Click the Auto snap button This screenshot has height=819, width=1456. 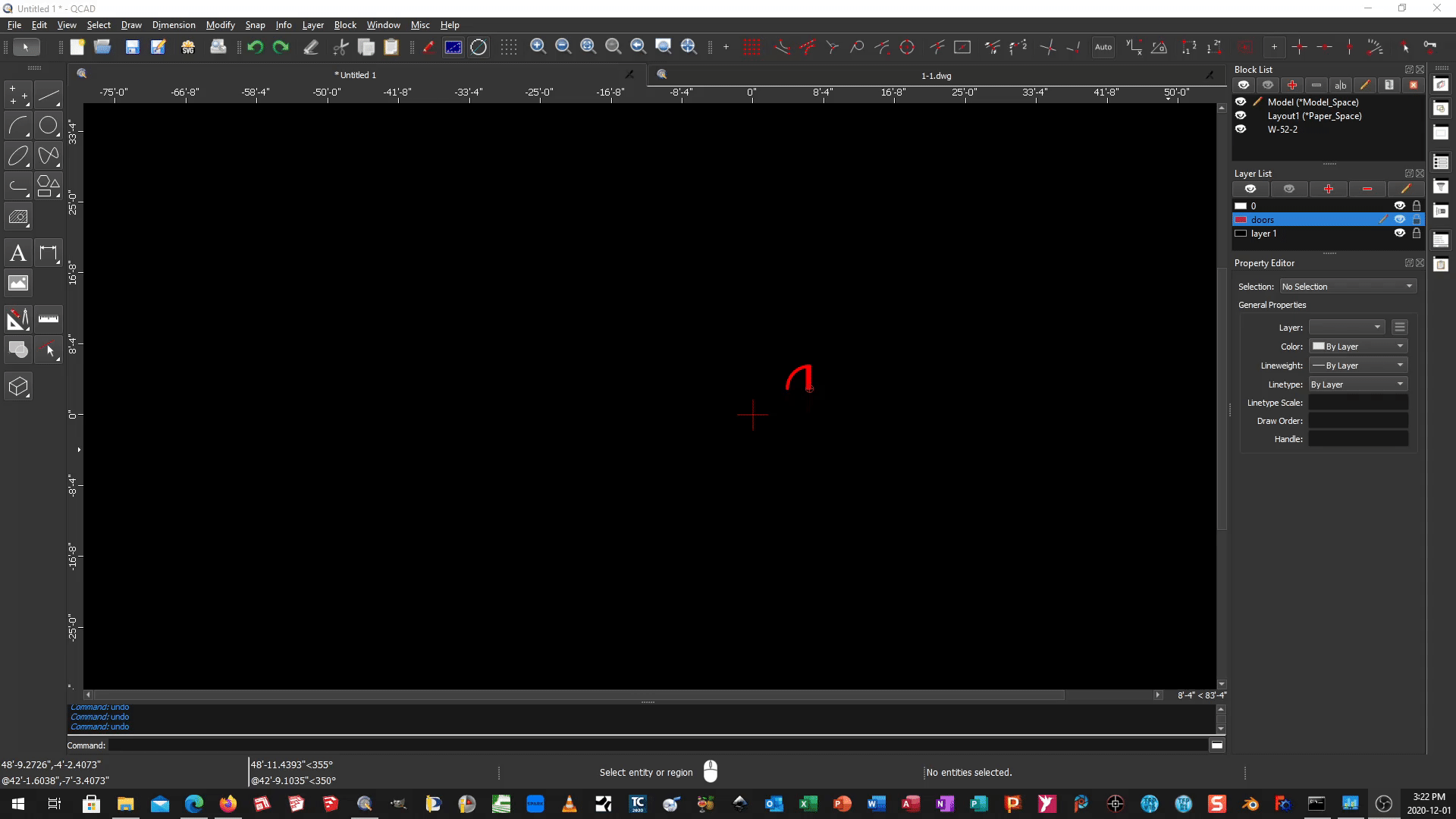coord(1103,47)
